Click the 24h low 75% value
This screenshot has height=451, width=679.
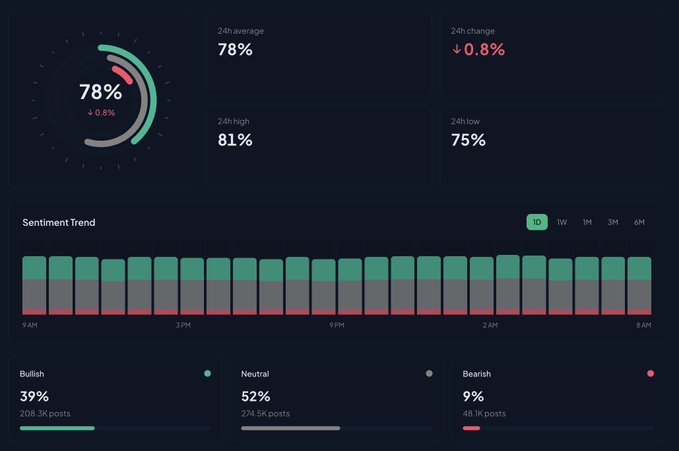point(468,140)
